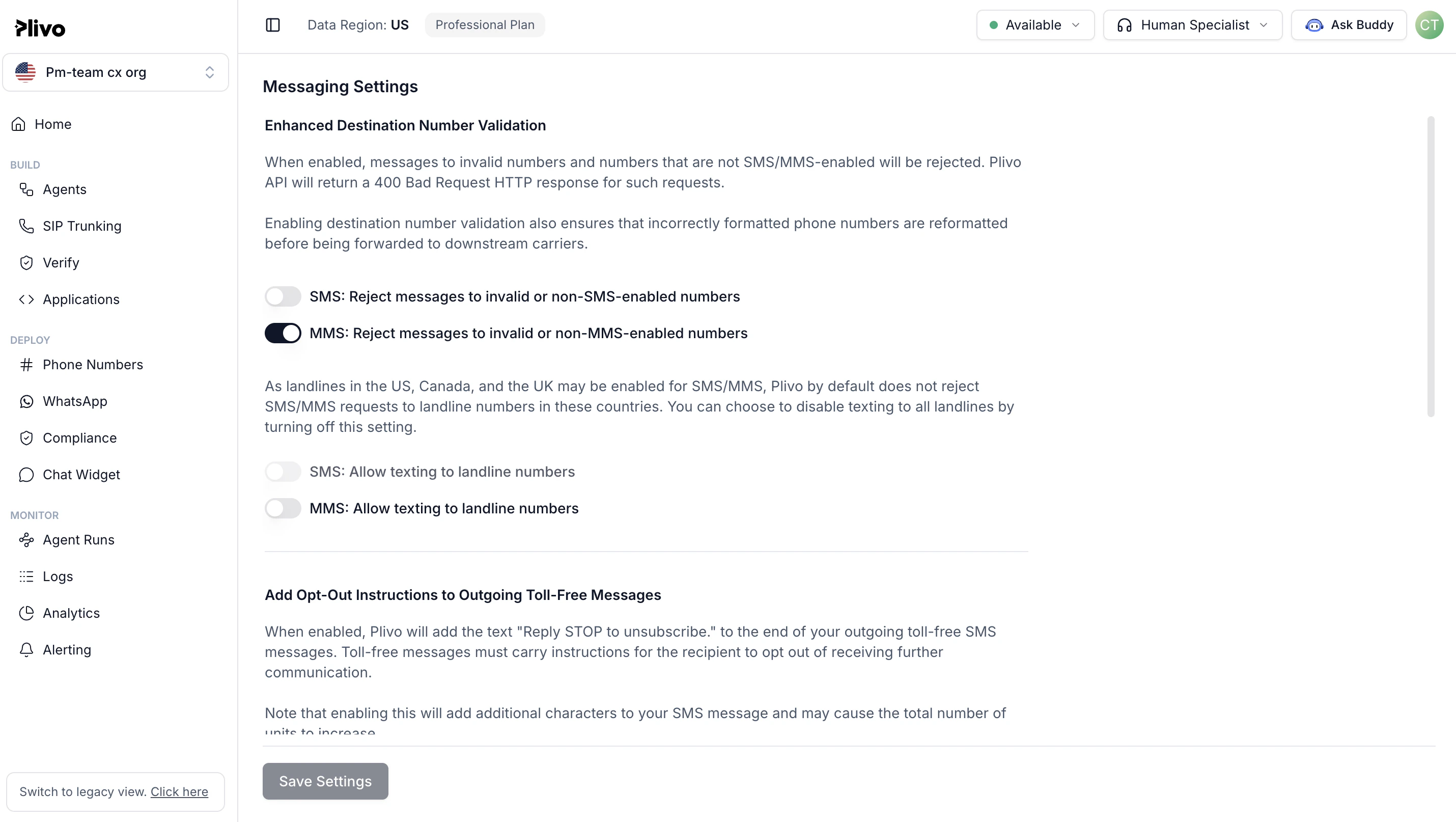Open the CT user avatar
The height and width of the screenshot is (822, 1456).
coord(1429,25)
